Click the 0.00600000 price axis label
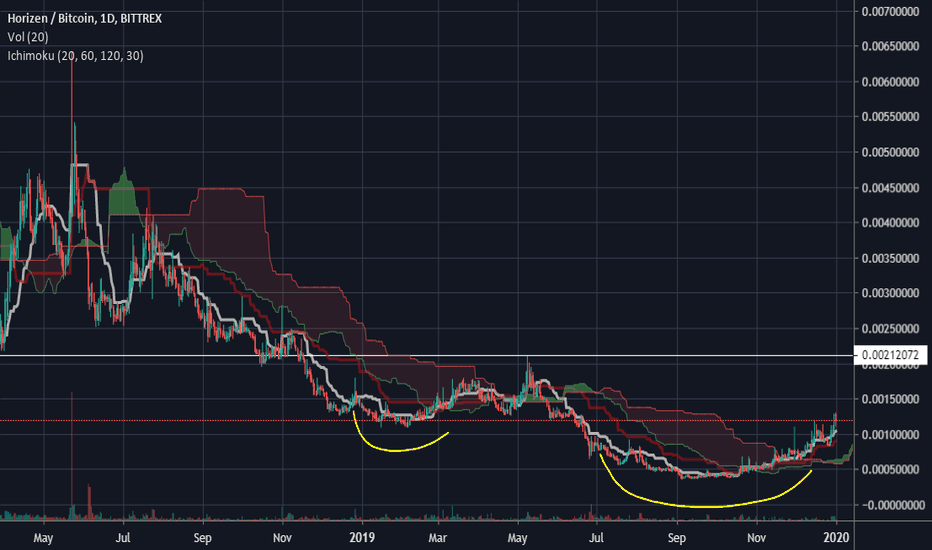932x550 pixels. pos(890,81)
